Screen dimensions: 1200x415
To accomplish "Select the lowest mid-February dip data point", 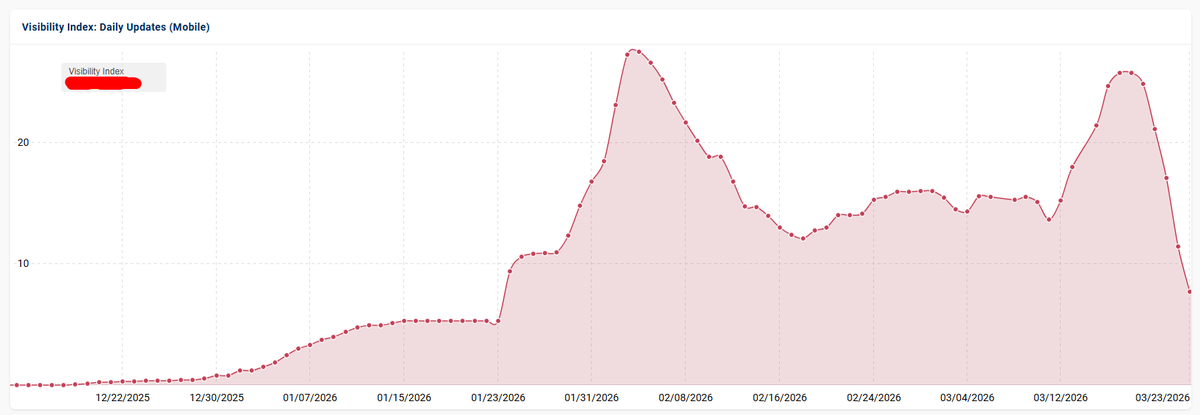I will tap(803, 239).
